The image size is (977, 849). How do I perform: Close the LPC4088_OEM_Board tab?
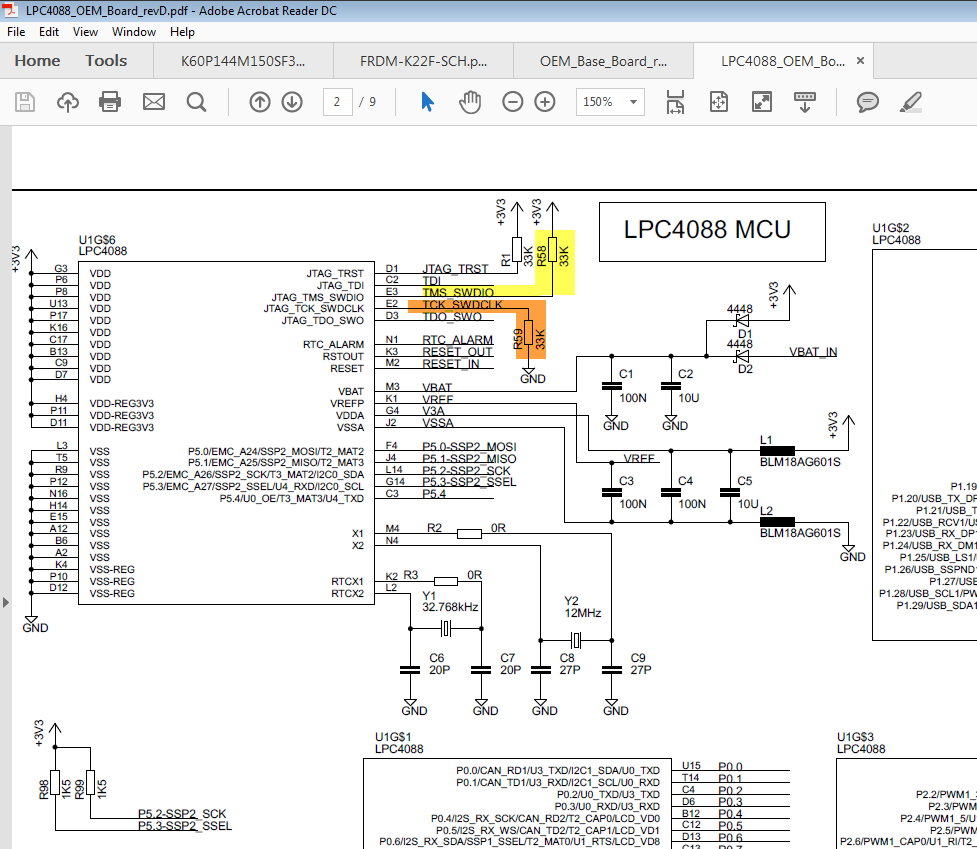860,60
